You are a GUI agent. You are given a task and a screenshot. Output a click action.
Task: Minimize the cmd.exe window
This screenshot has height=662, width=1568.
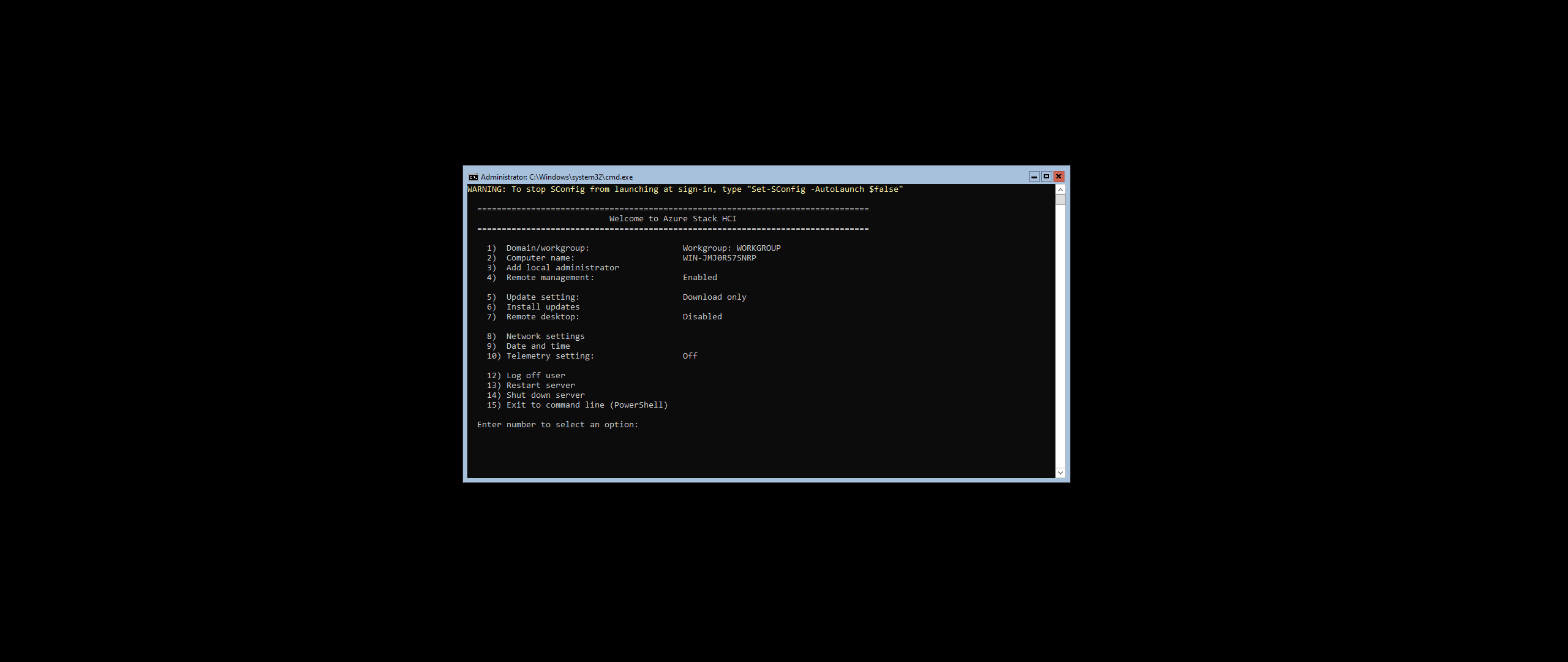pos(1034,177)
